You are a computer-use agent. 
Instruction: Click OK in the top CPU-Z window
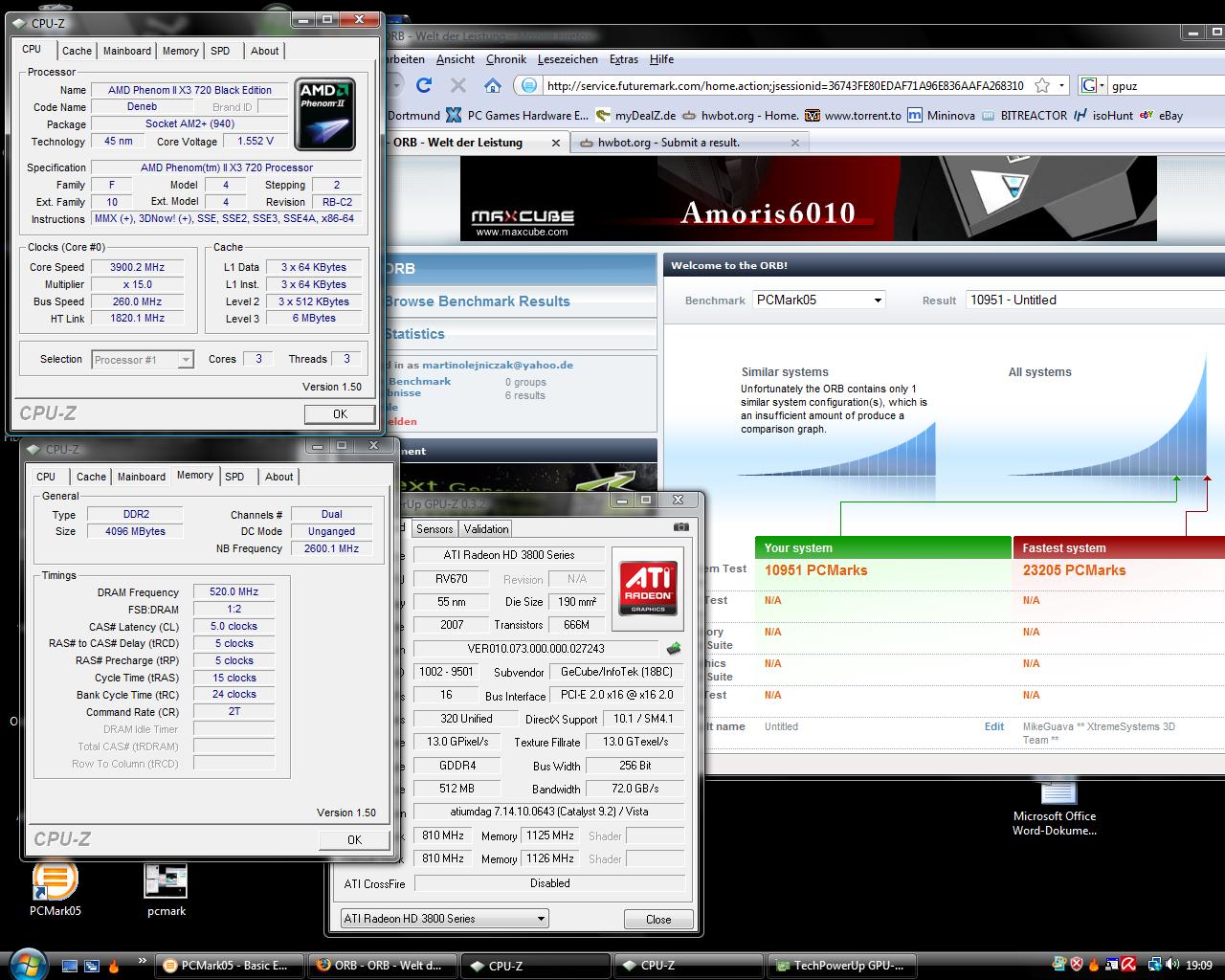pos(340,414)
